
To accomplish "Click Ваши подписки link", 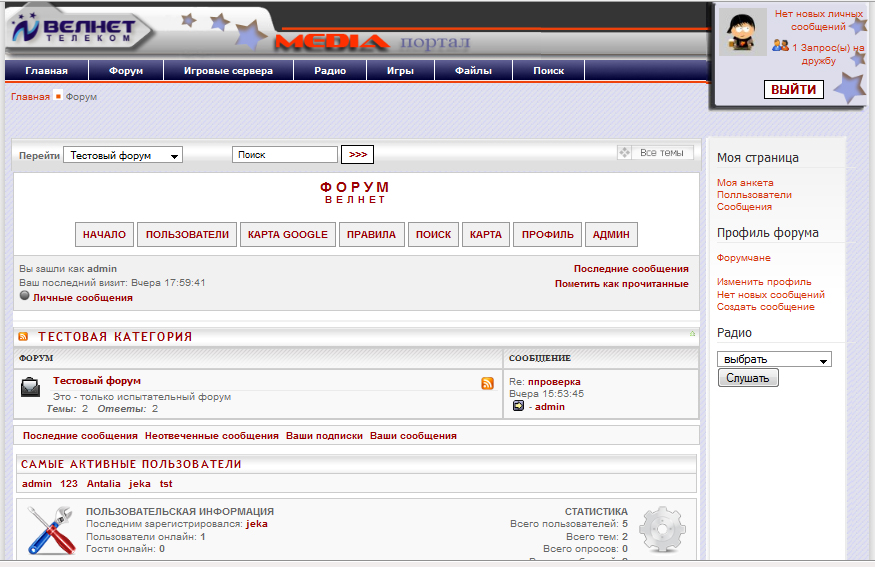I will [x=324, y=436].
